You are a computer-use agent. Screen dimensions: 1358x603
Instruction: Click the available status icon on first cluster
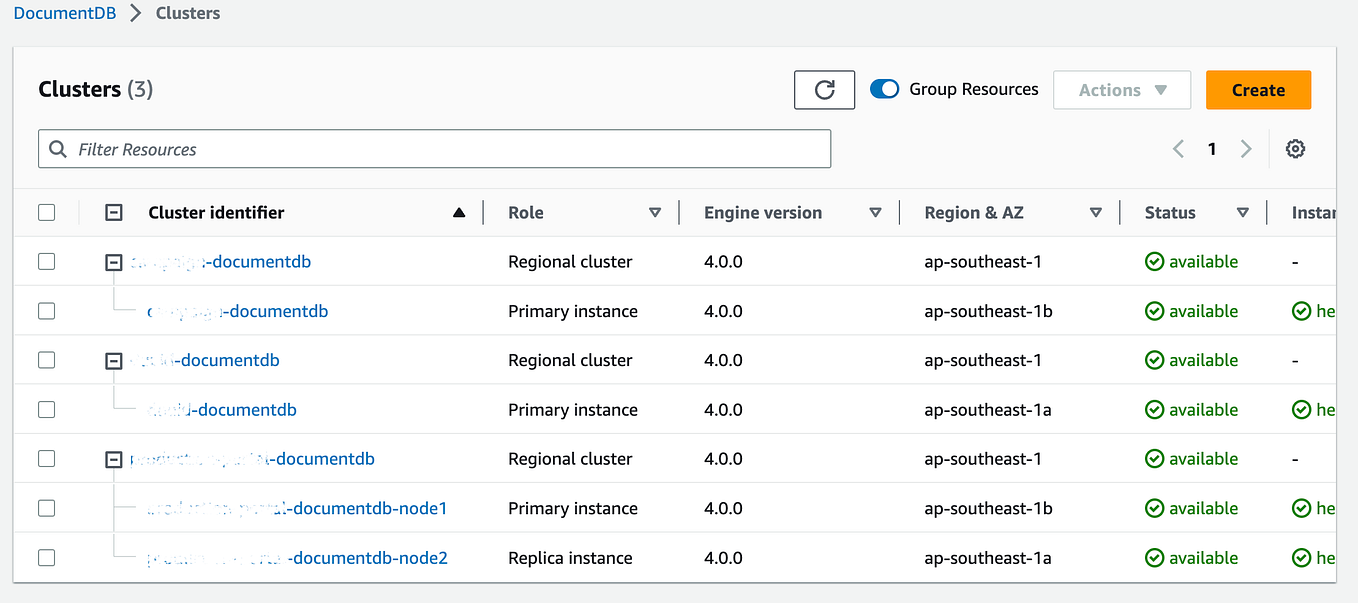point(1155,261)
